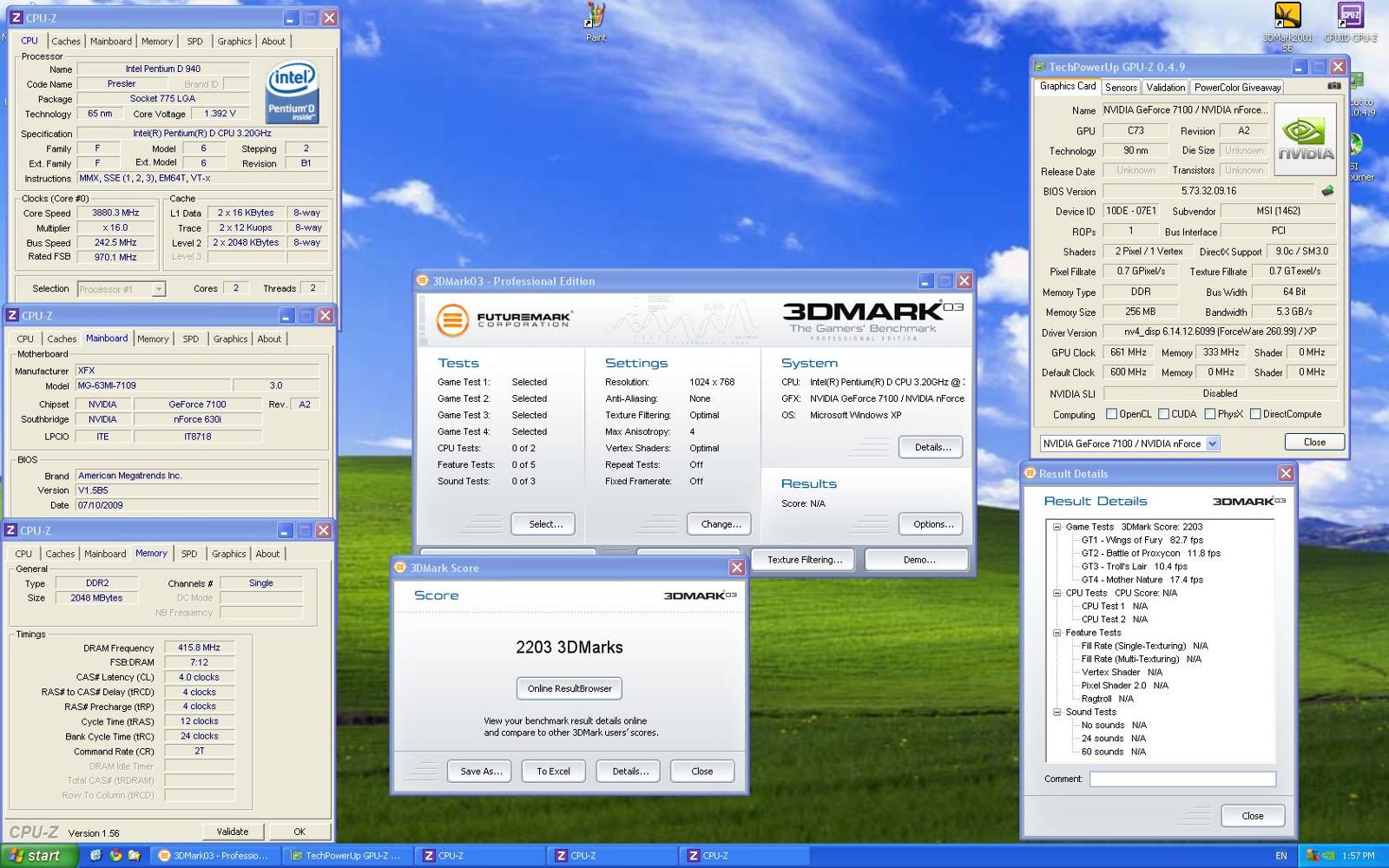Select the Pixel Shader 2.0 row
Screen dimensions: 1389x868
1124,686
